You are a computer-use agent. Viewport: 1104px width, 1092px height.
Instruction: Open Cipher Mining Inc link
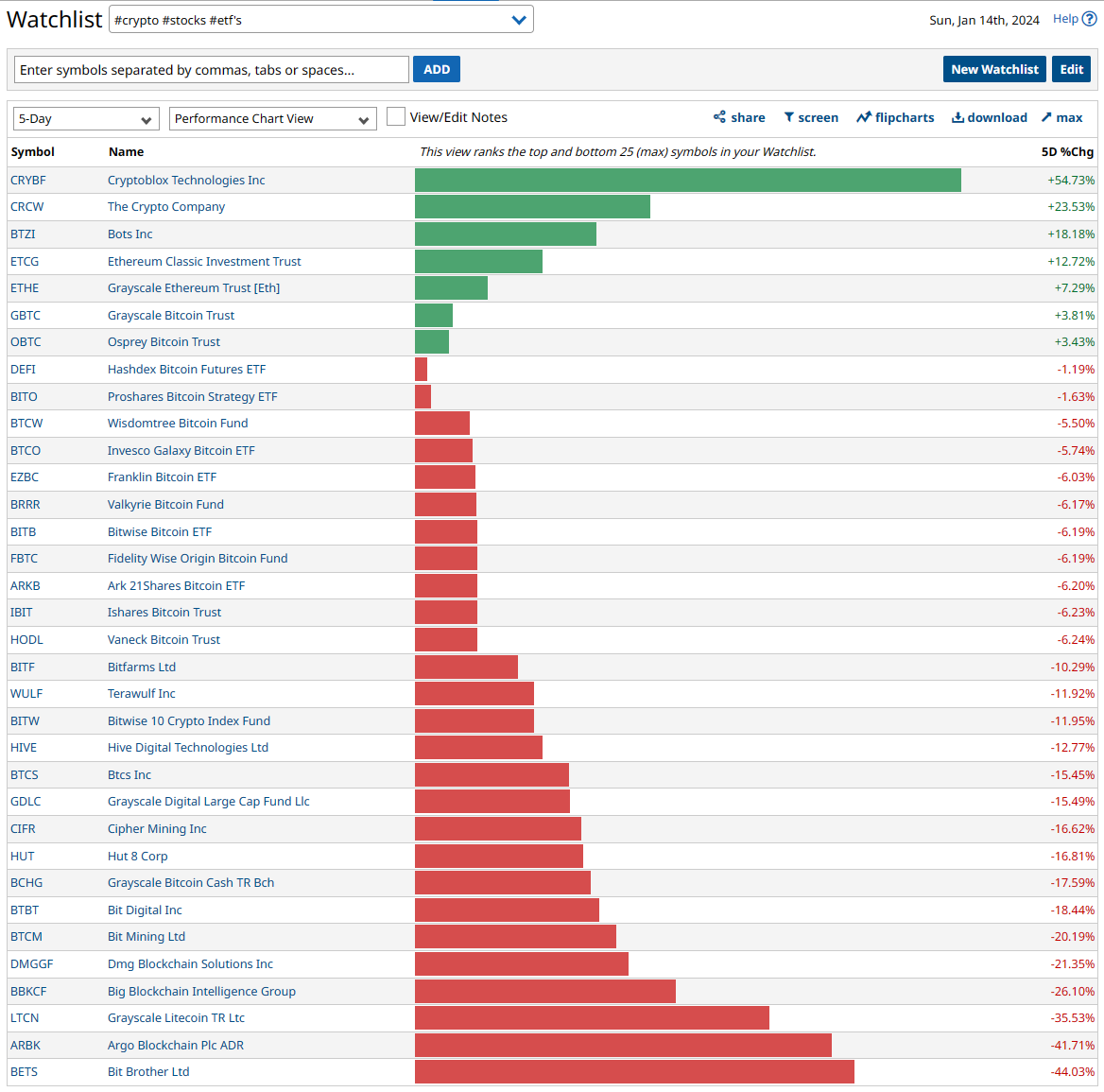(x=157, y=829)
